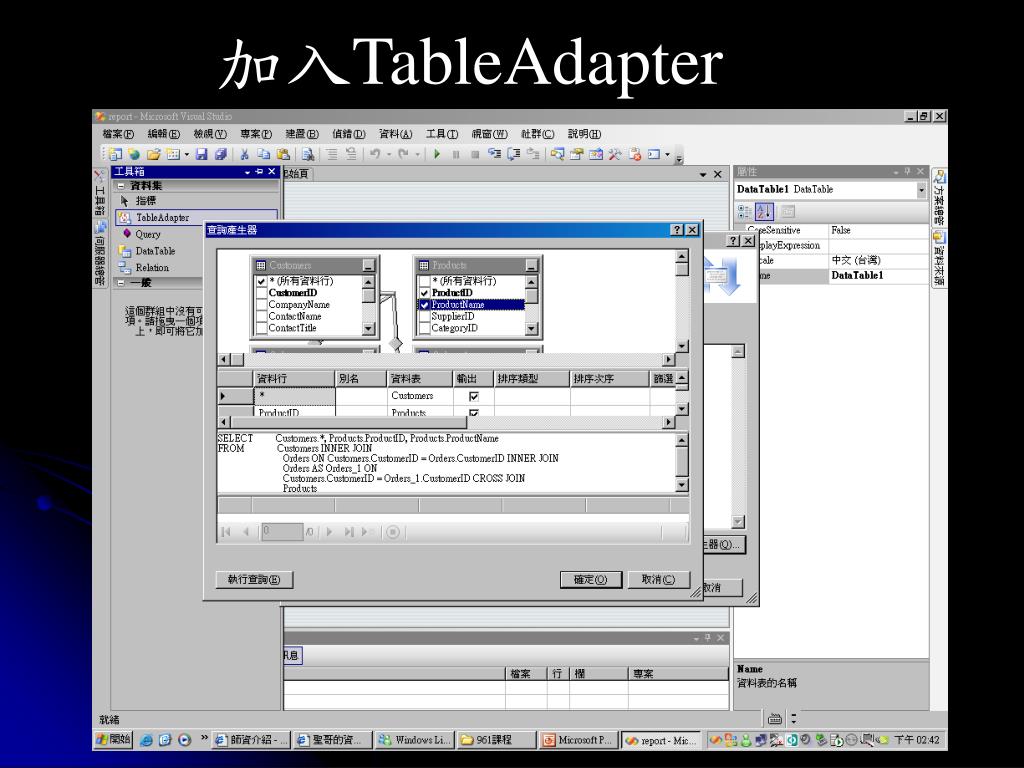Collapse the 資料集 toolbox group
Image resolution: width=1024 pixels, height=768 pixels.
tap(121, 186)
